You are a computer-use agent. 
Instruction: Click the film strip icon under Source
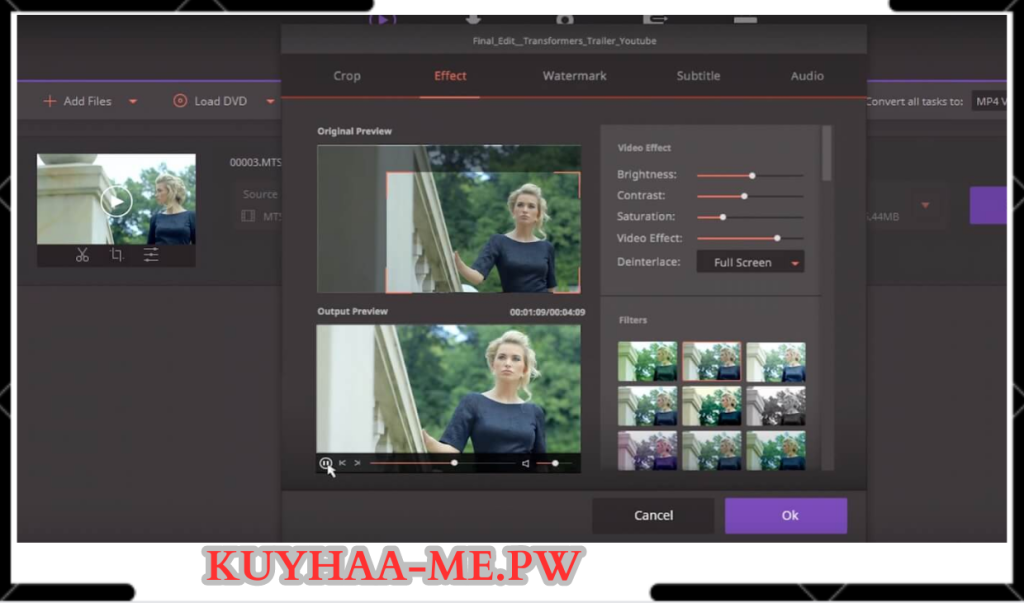(248, 216)
